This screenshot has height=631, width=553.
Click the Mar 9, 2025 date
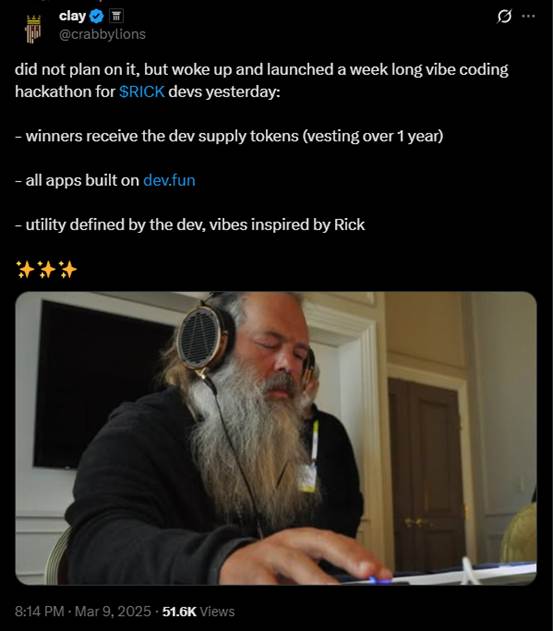[113, 611]
